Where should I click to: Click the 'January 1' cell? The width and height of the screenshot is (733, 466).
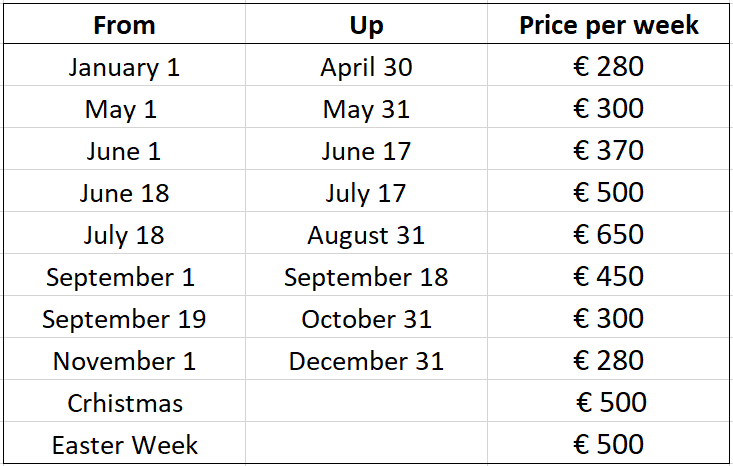pyautogui.click(x=124, y=65)
